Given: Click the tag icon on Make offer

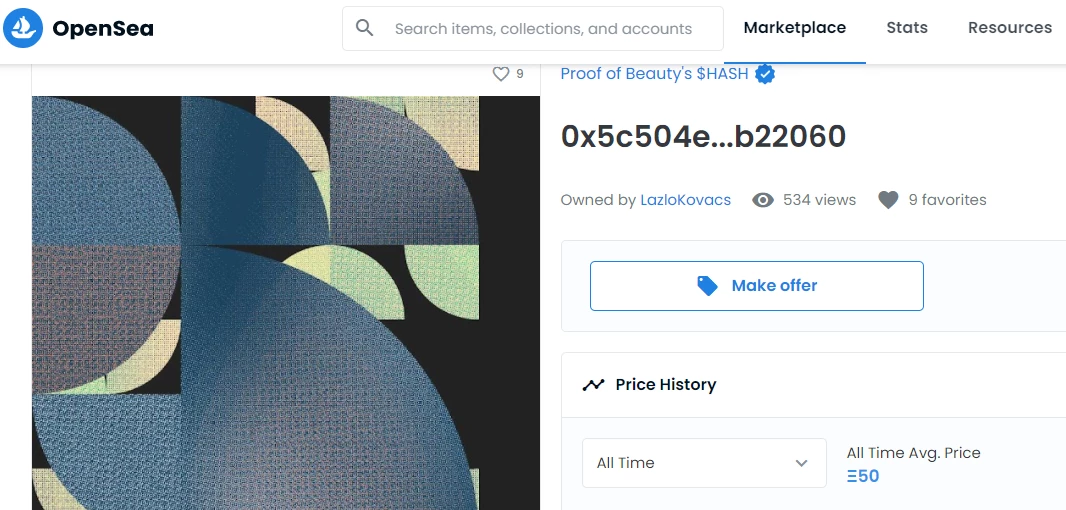Looking at the screenshot, I should [x=708, y=286].
